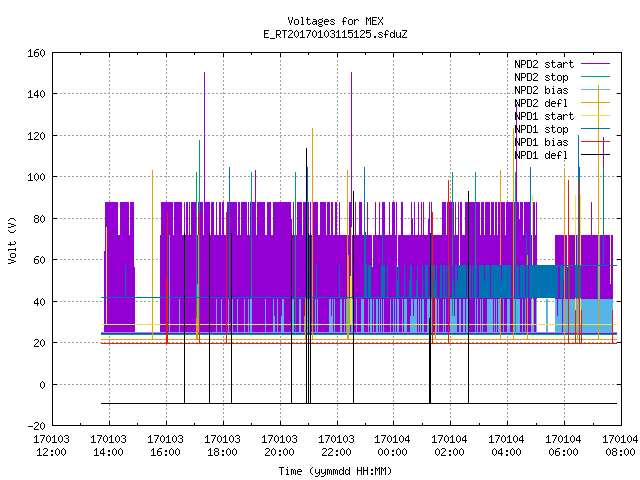This screenshot has height=480, width=640.
Task: Click the x-axis tick '170103 14:00'
Action: coord(108,446)
